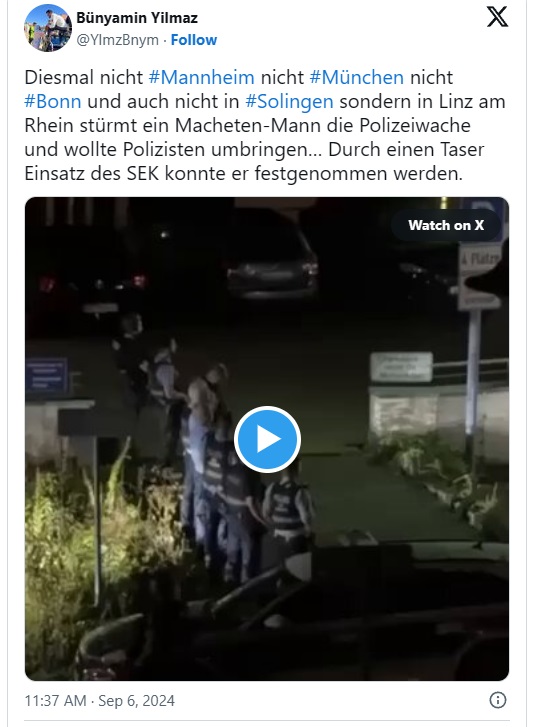Click the Watch on X button
Viewport: 535px width, 727px height.
(x=446, y=225)
